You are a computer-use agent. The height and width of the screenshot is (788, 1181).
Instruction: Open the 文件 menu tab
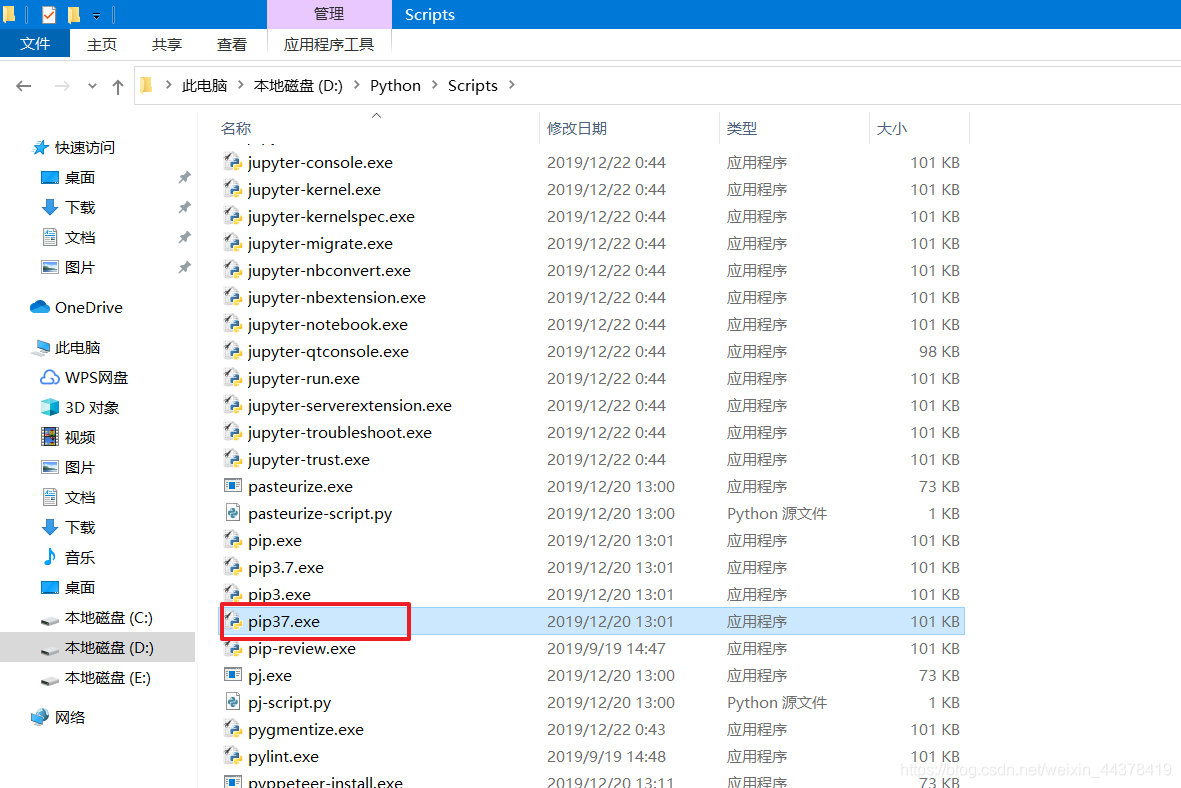coord(35,44)
